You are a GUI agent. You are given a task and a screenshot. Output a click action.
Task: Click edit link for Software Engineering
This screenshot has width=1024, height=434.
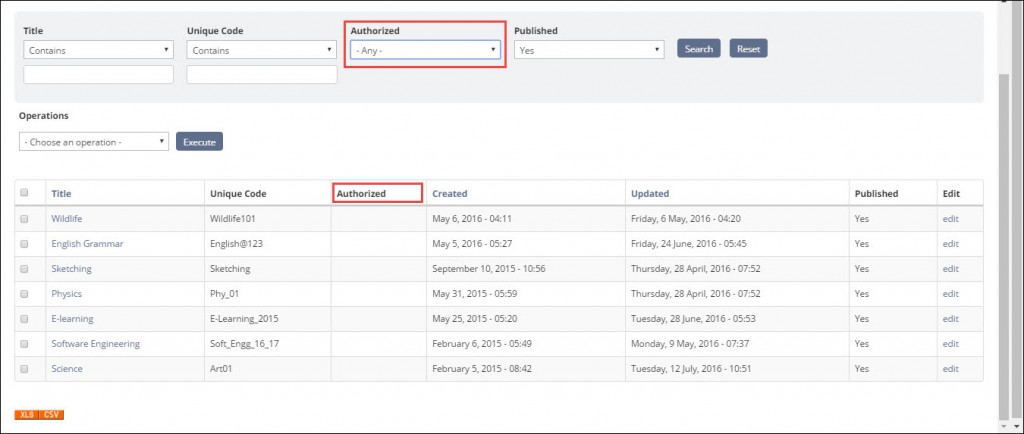tap(951, 344)
